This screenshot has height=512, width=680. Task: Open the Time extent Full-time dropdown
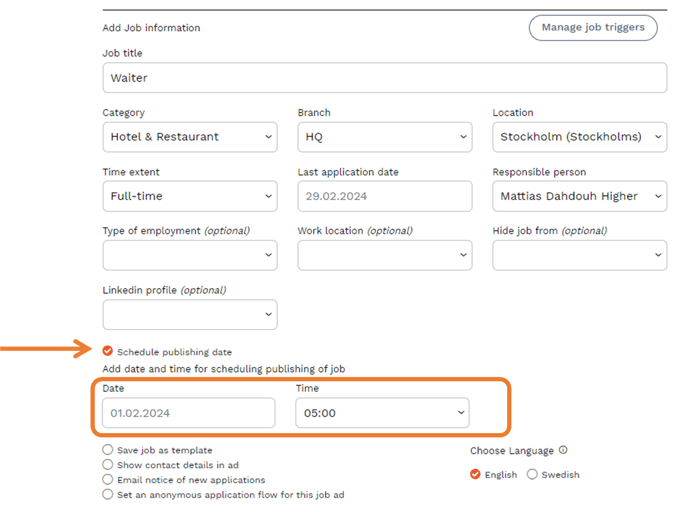(x=190, y=196)
